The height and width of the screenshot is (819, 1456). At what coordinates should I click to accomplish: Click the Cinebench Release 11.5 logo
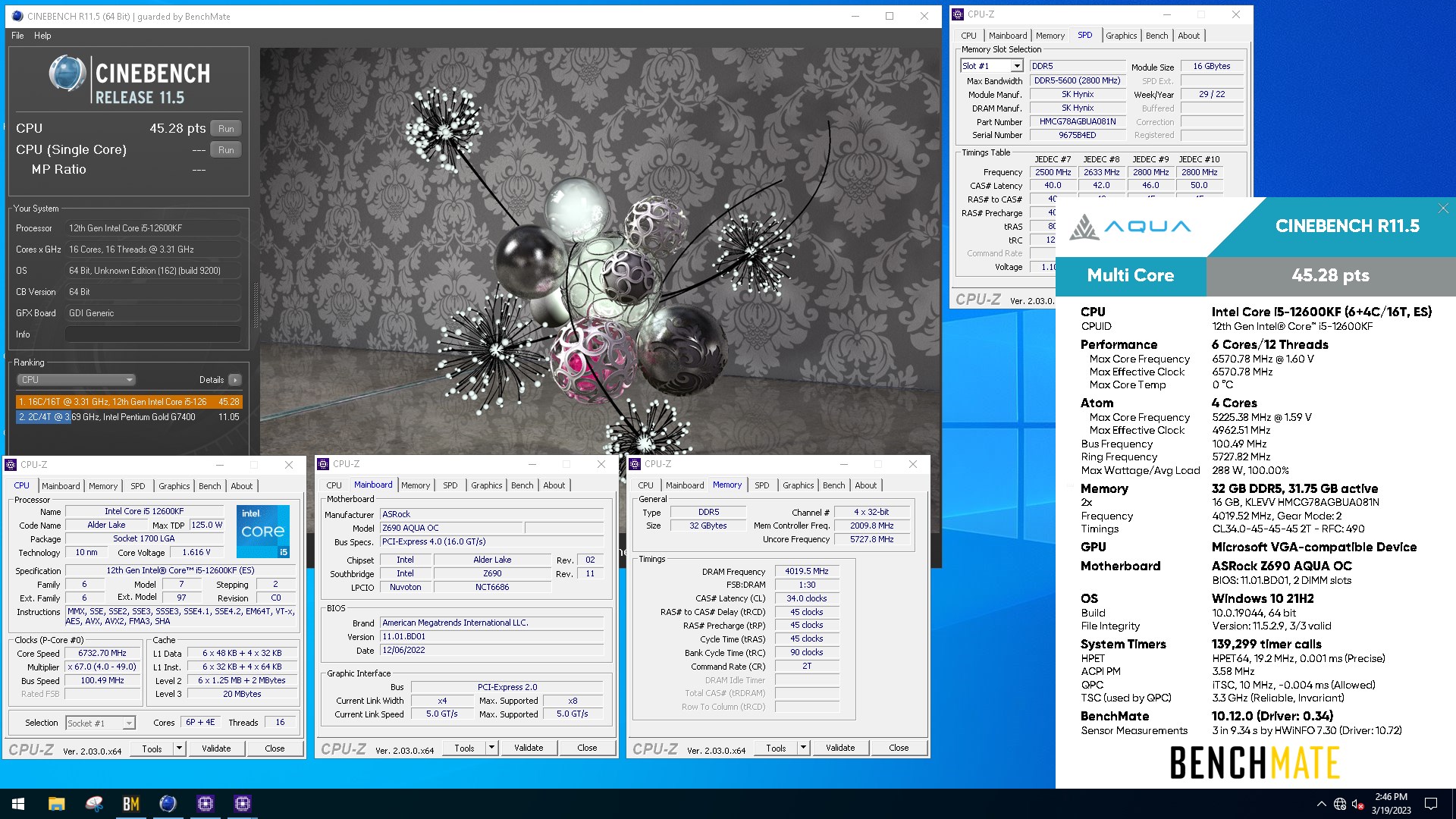pyautogui.click(x=130, y=80)
